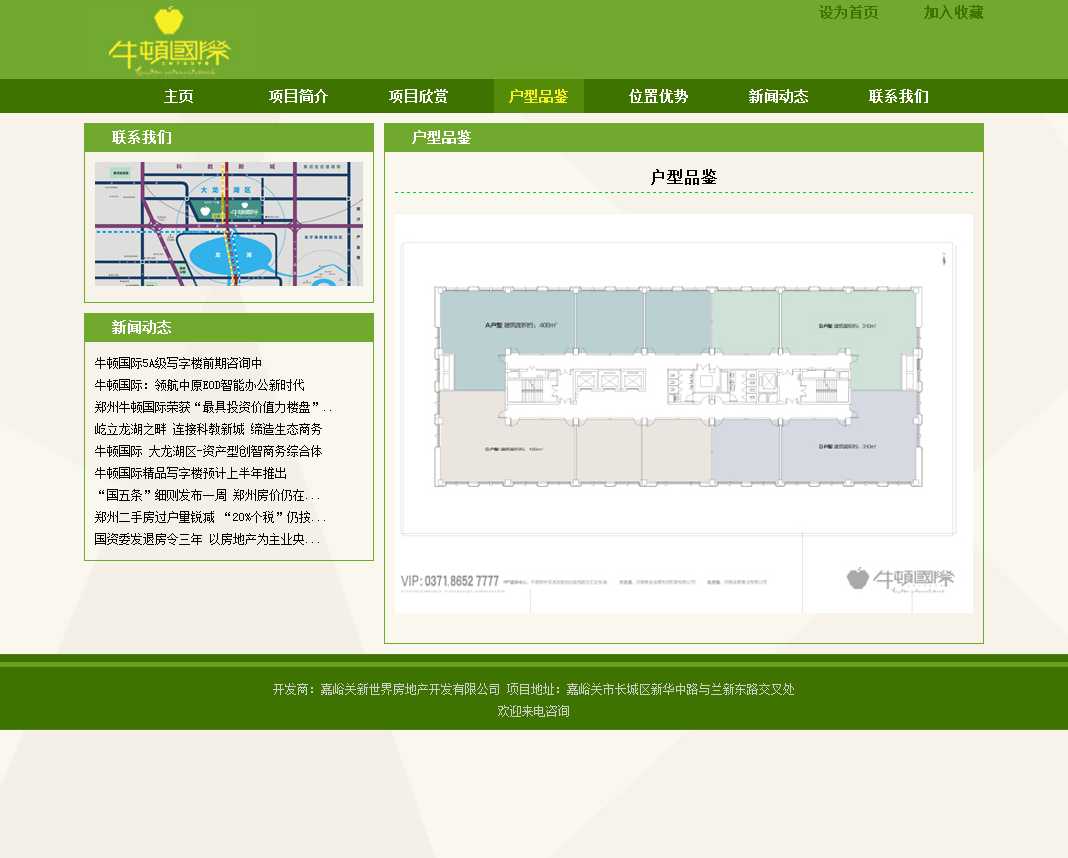Go to 项目简介 in navigation bar
Viewport: 1068px width, 858px height.
point(299,96)
